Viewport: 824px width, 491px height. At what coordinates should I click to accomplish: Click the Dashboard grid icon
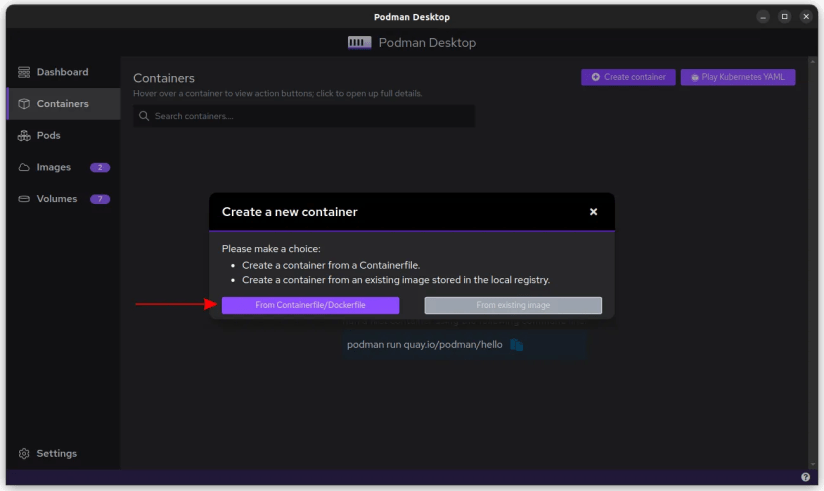[24, 72]
